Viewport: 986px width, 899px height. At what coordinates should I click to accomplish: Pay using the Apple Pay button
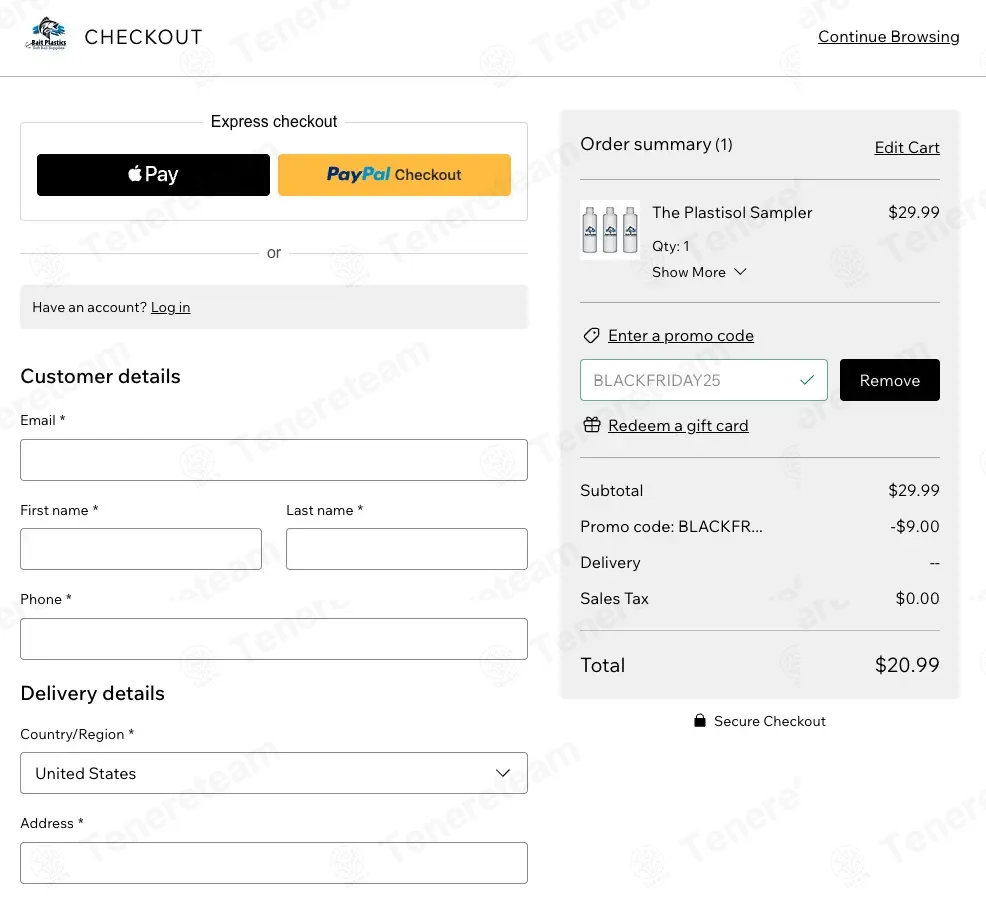[x=153, y=175]
